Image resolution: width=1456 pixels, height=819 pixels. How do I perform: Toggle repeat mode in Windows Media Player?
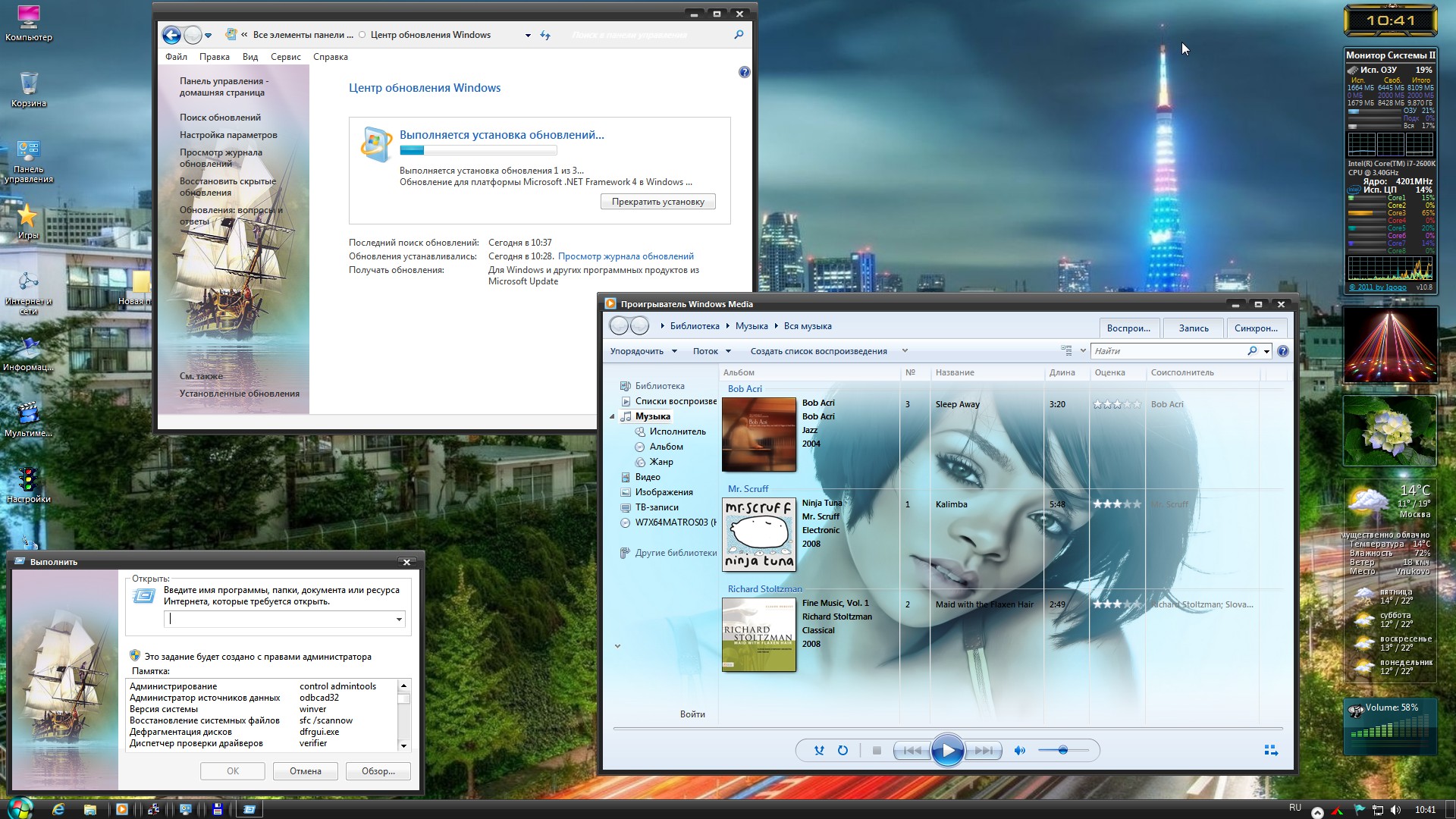pyautogui.click(x=843, y=751)
